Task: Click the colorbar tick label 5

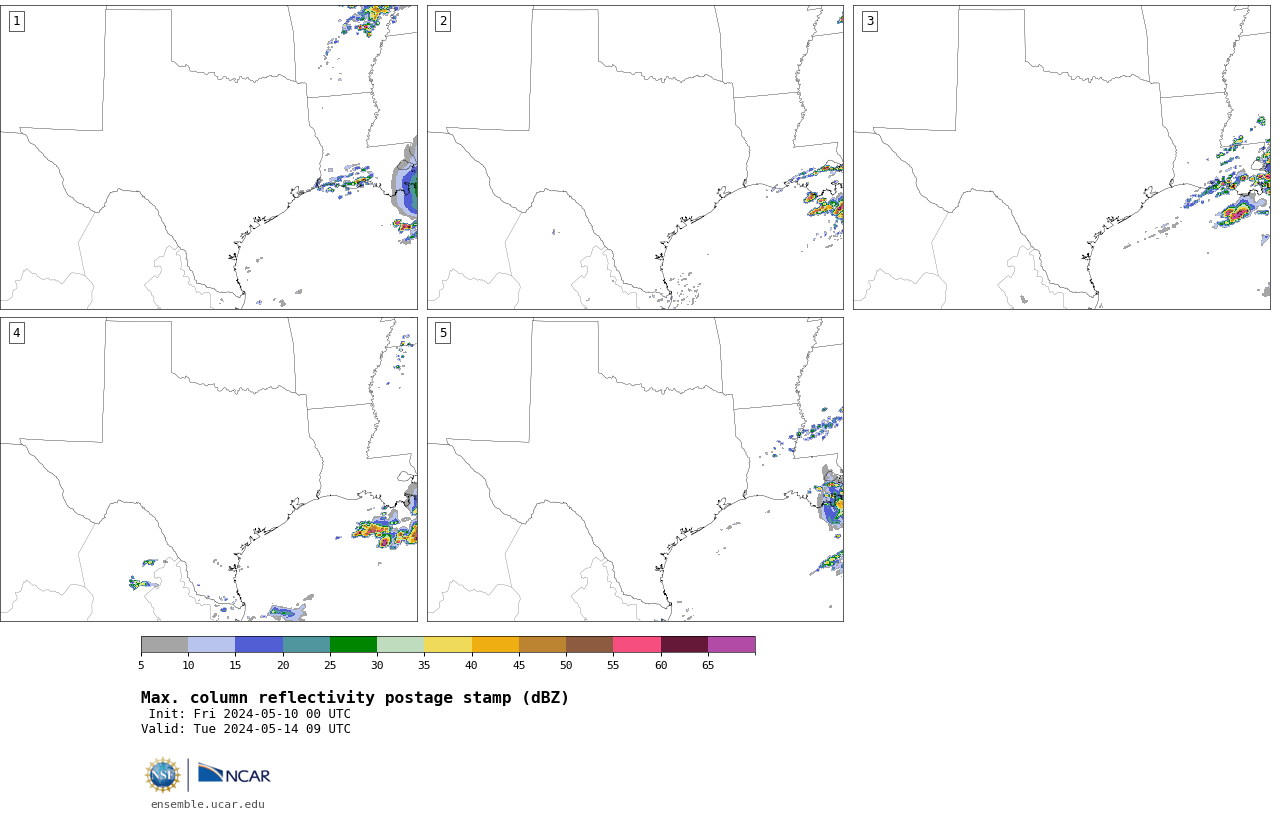Action: tap(141, 665)
